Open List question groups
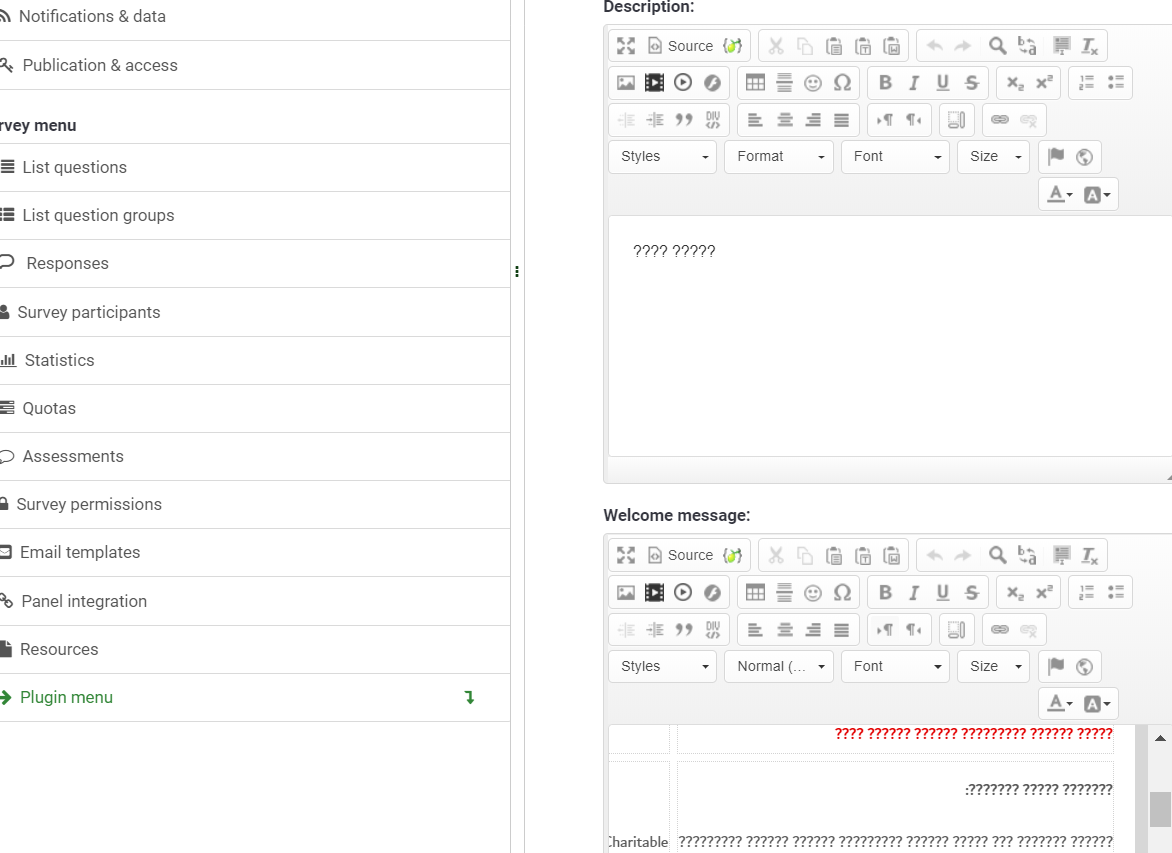The height and width of the screenshot is (853, 1172). 255,215
